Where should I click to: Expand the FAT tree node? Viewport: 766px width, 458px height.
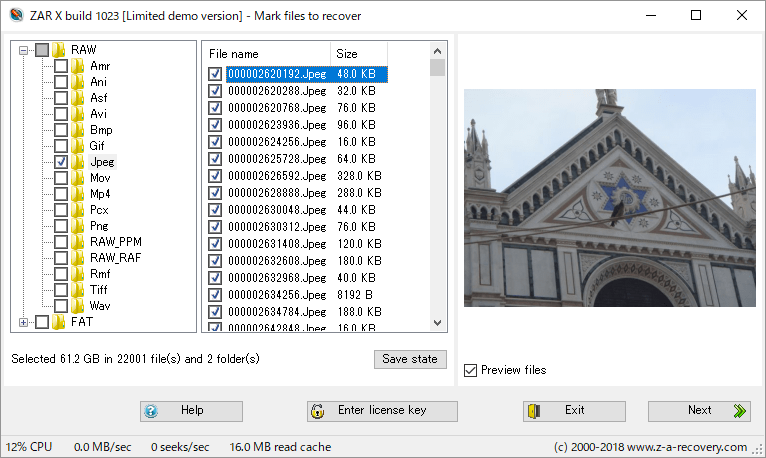(23, 322)
